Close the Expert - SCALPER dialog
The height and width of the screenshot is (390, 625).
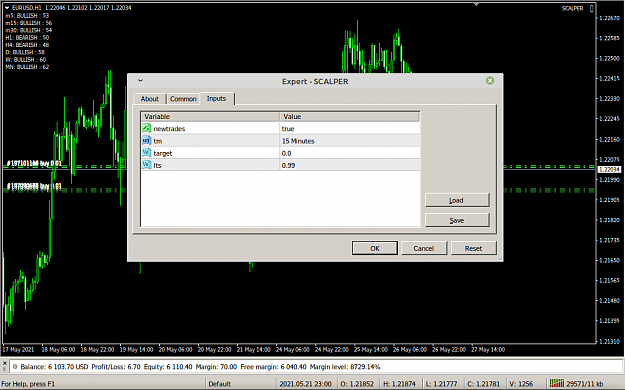click(x=490, y=81)
